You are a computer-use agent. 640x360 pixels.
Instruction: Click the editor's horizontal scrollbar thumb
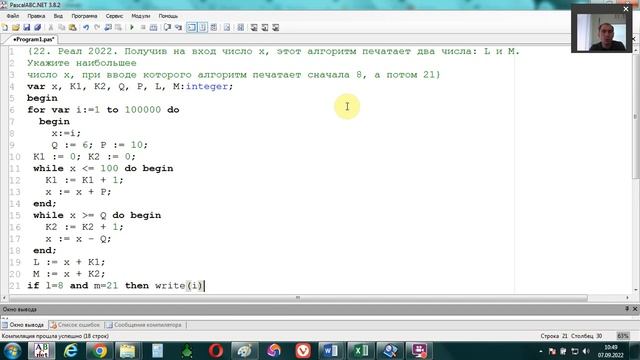[298, 298]
